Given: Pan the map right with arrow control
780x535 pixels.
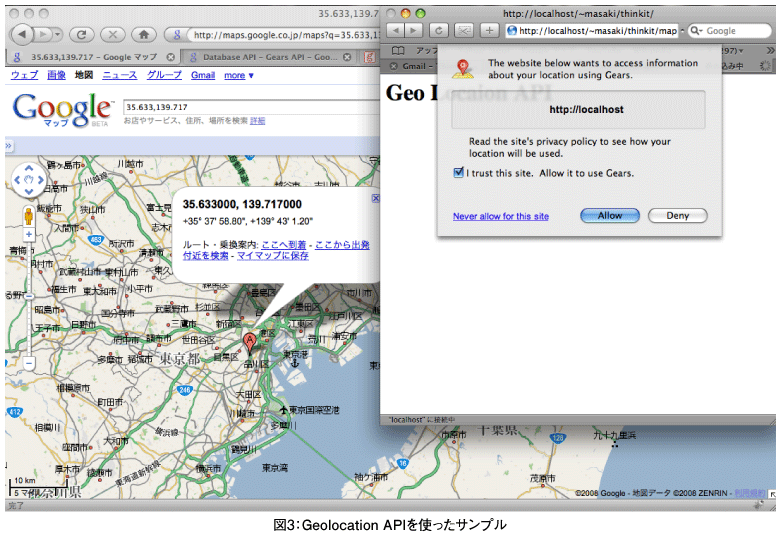Looking at the screenshot, I should [40, 180].
